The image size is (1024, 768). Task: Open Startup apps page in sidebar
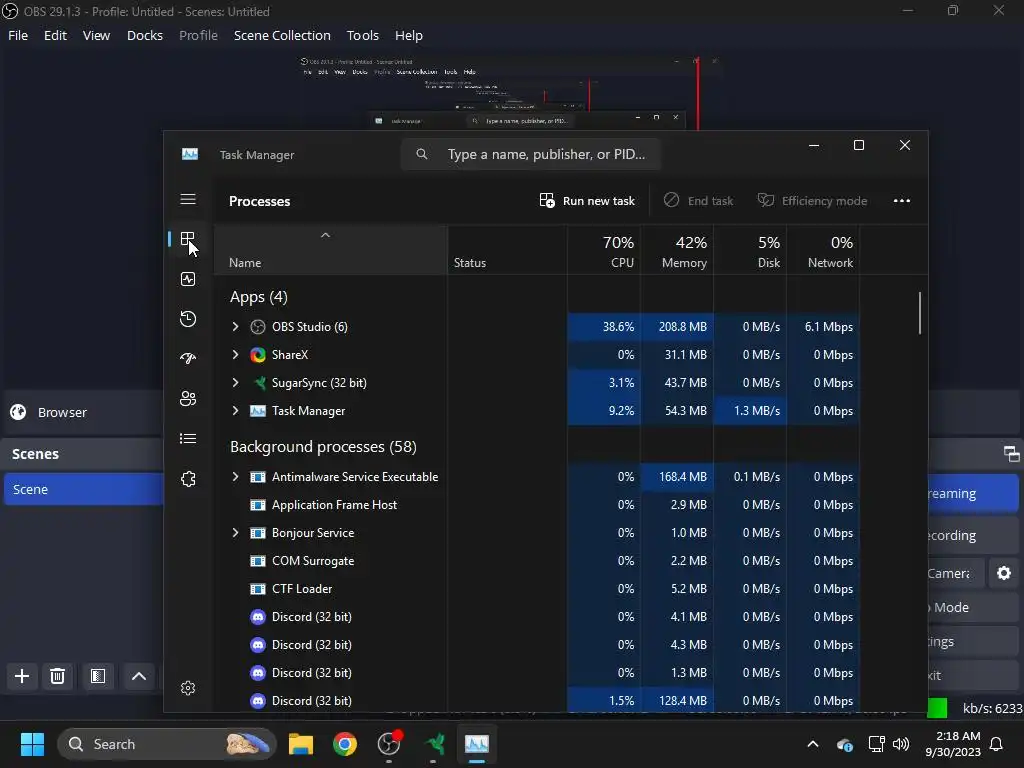pos(188,359)
